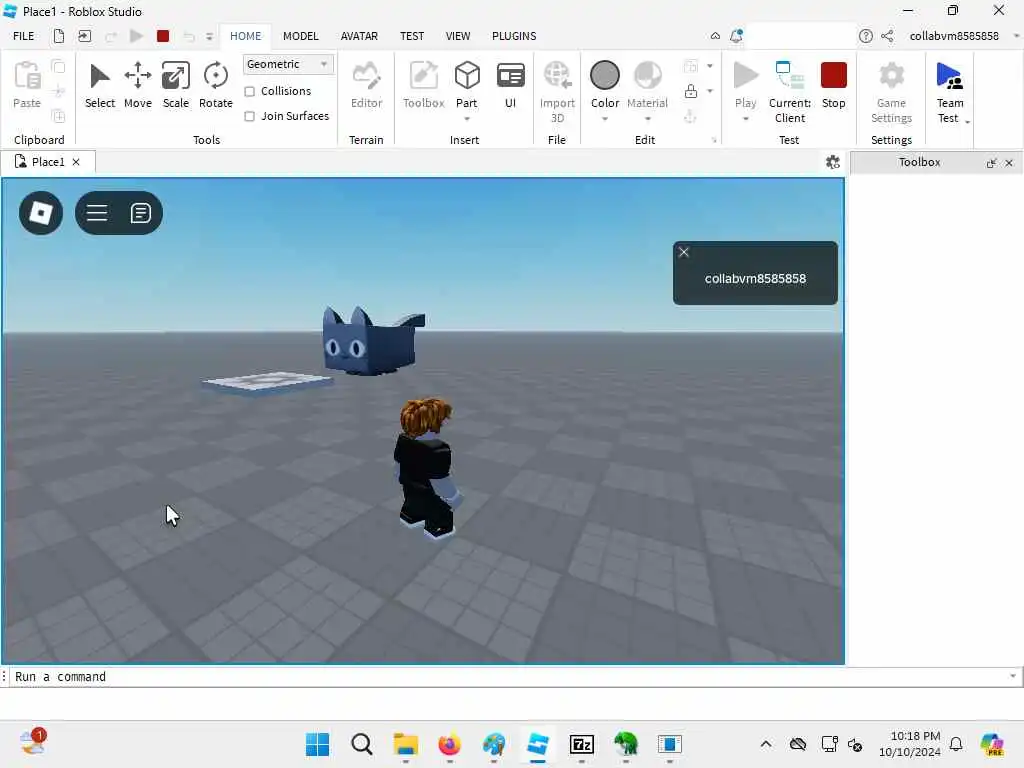Switch to the TEST ribbon tab
1024x768 pixels.
(x=412, y=36)
